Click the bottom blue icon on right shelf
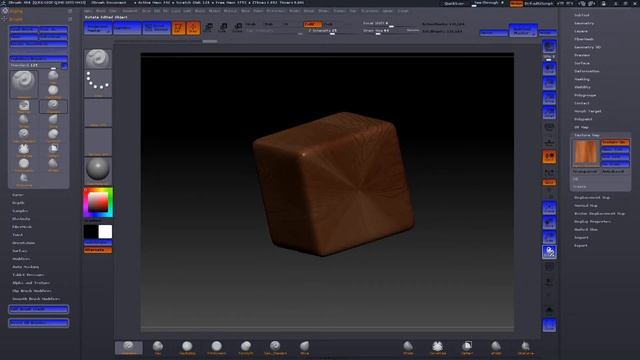 click(549, 325)
